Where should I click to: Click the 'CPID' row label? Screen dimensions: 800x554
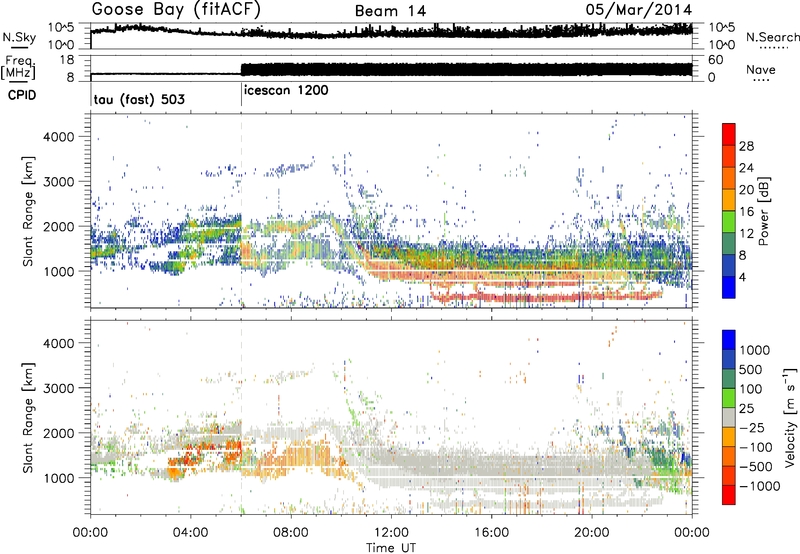[x=22, y=95]
